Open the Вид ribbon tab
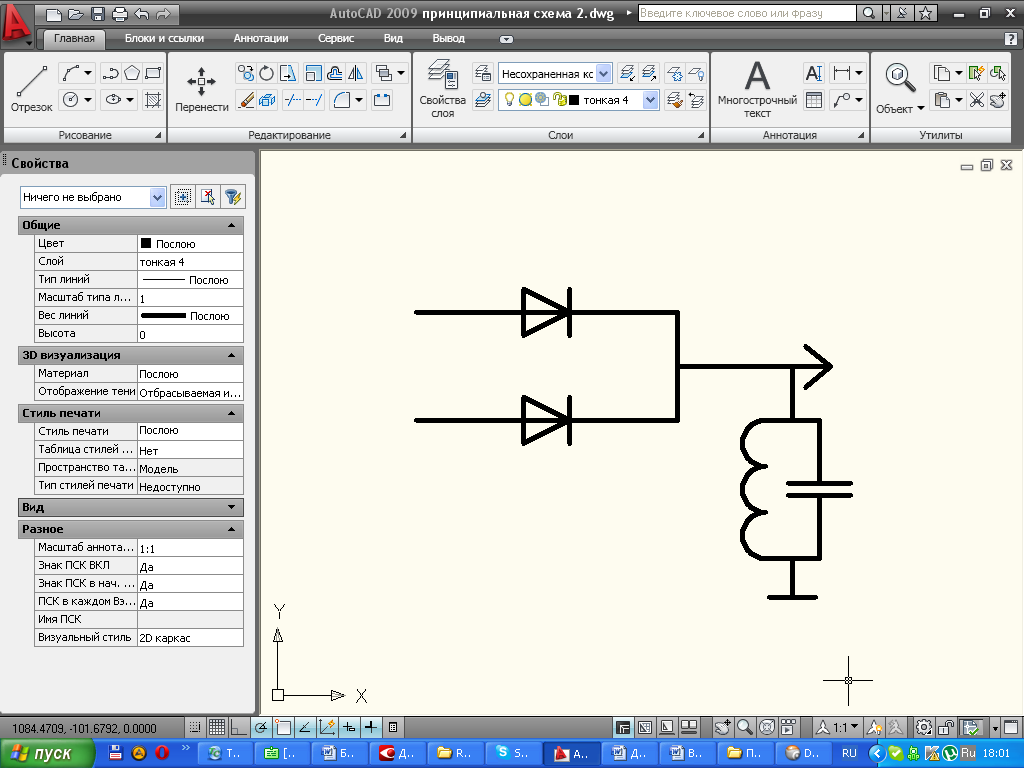1024x768 pixels. click(393, 38)
